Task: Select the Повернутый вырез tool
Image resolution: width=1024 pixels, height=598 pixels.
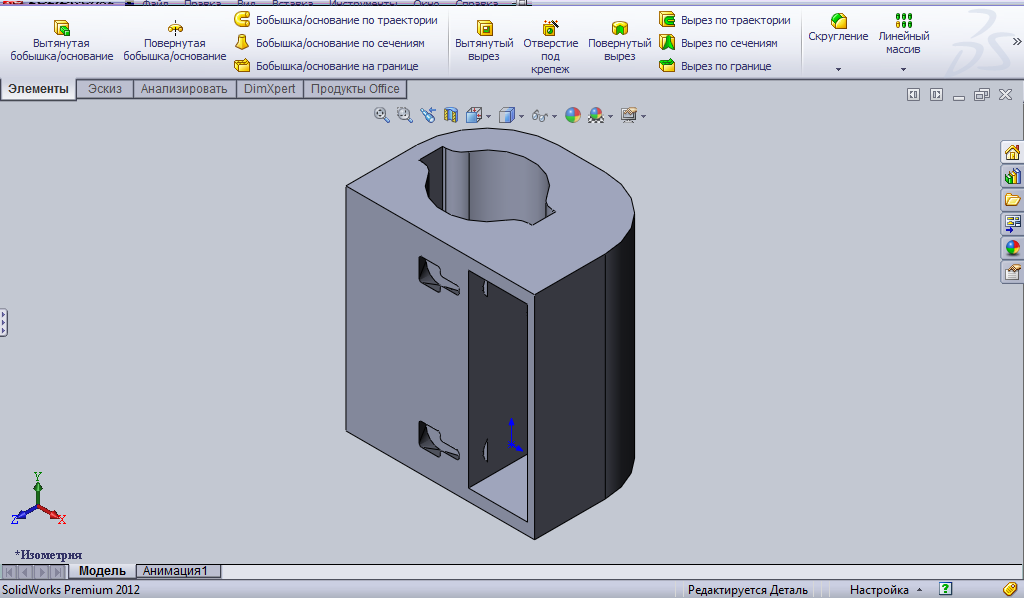Action: coord(620,40)
